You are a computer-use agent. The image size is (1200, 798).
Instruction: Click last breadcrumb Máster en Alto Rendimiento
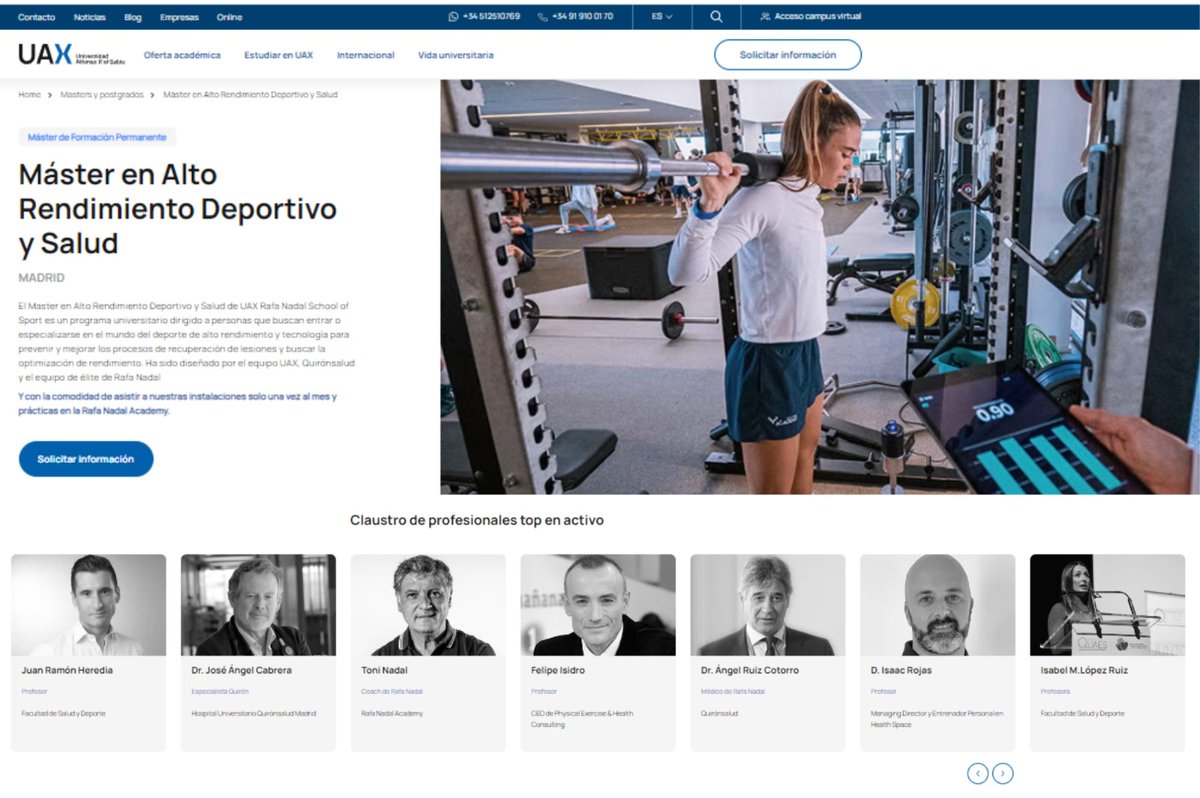[x=250, y=94]
